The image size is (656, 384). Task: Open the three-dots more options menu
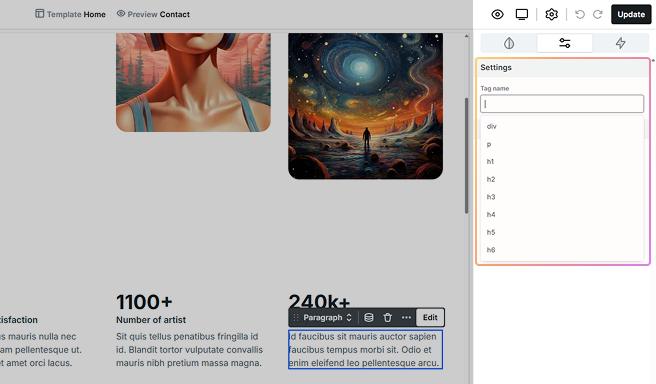406,317
